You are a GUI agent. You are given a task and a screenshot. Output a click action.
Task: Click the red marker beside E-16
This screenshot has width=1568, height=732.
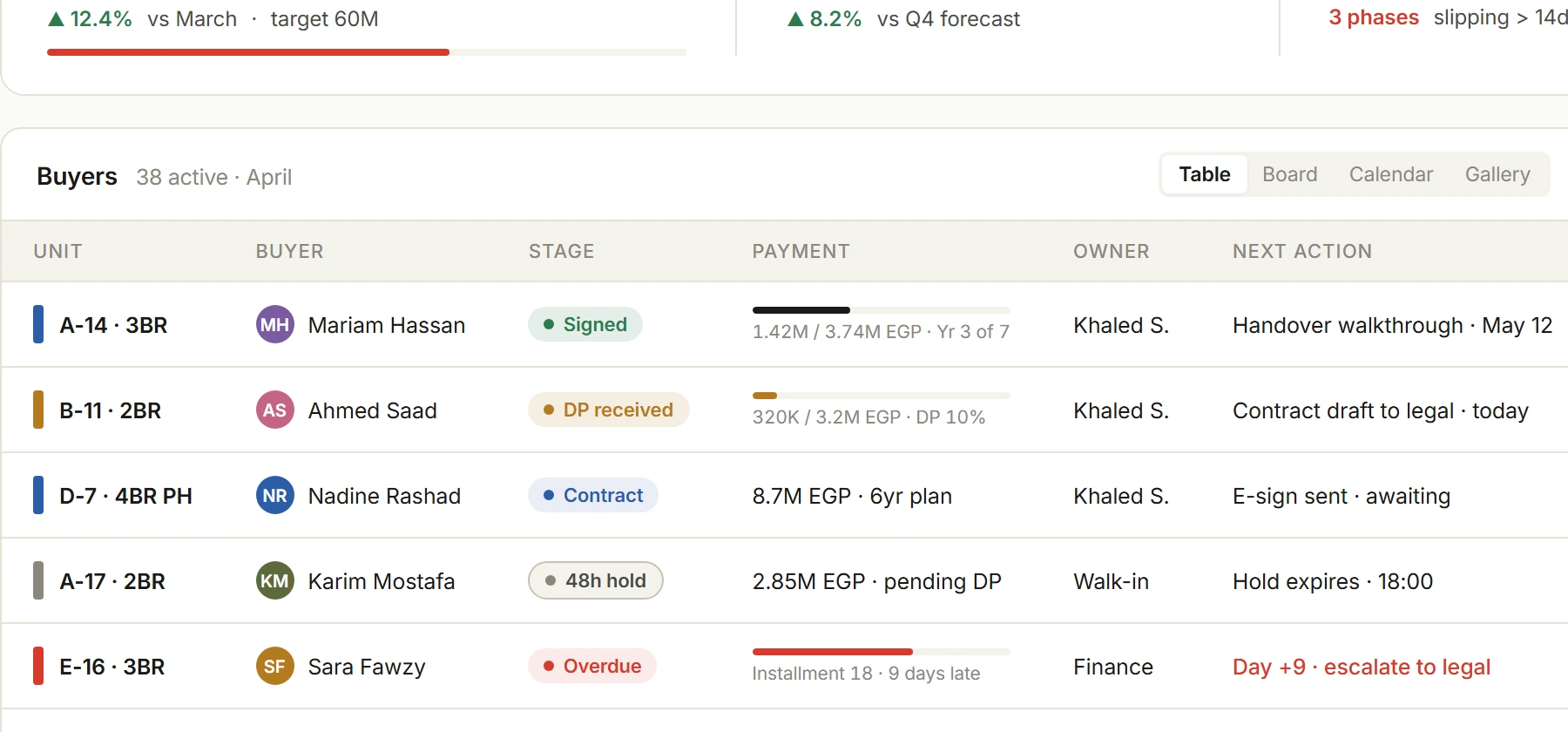[38, 666]
